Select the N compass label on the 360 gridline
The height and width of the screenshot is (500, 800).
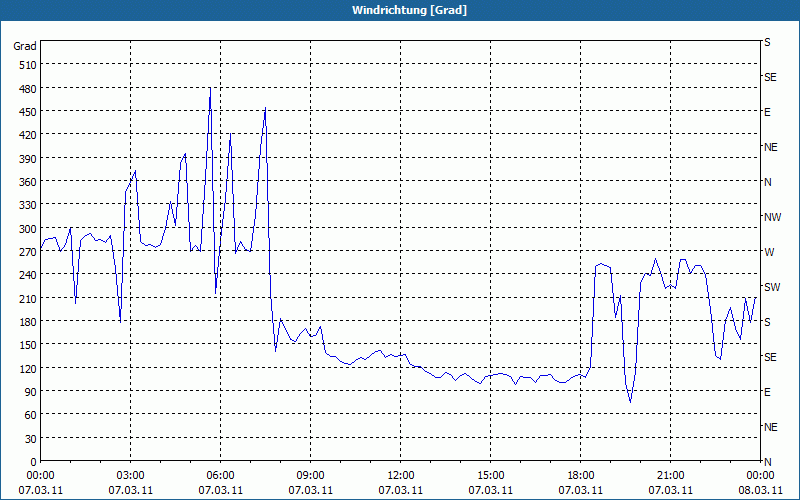[768, 182]
